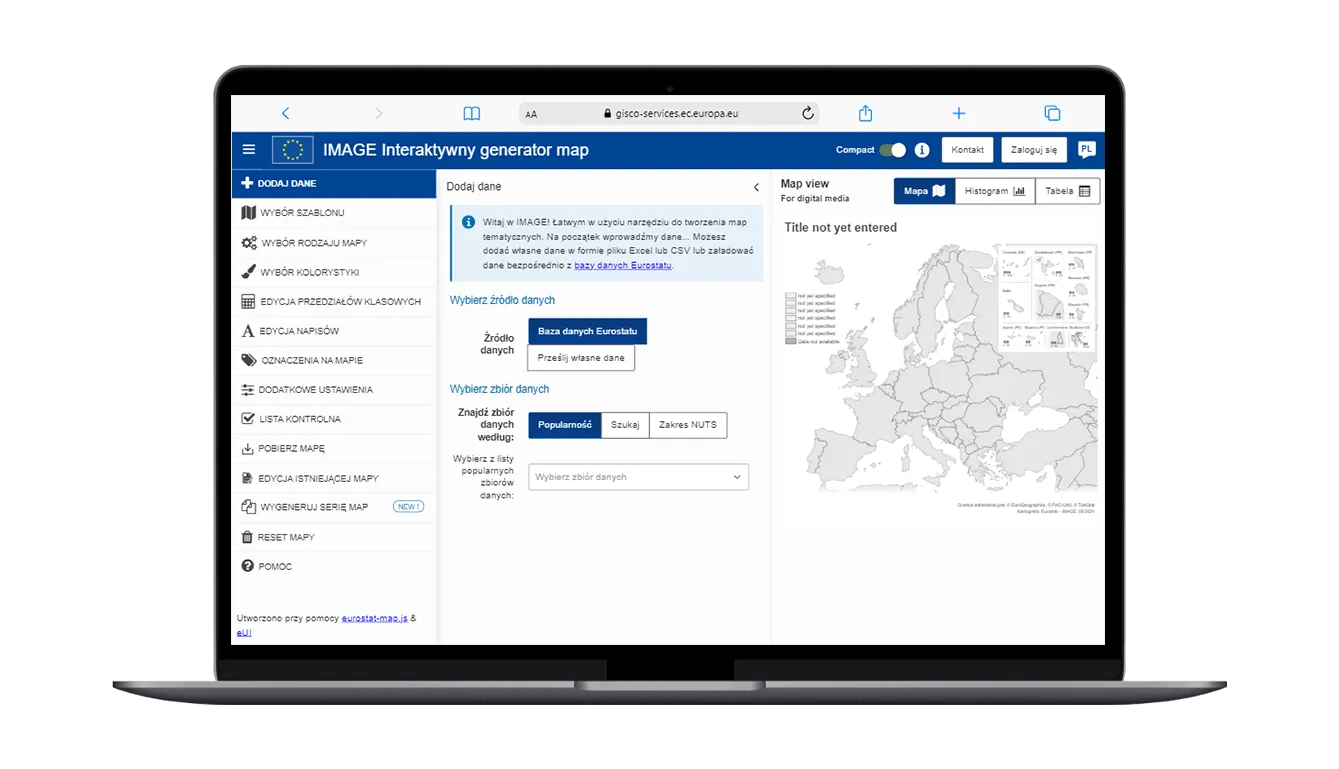Viewport: 1339px width, 769px height.
Task: Switch to the Tabela view tab
Action: pyautogui.click(x=1067, y=190)
